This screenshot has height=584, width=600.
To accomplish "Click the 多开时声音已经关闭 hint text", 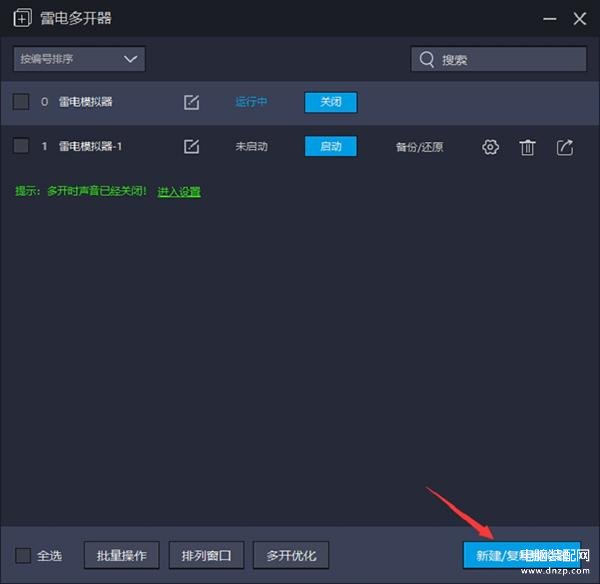I will coord(96,191).
